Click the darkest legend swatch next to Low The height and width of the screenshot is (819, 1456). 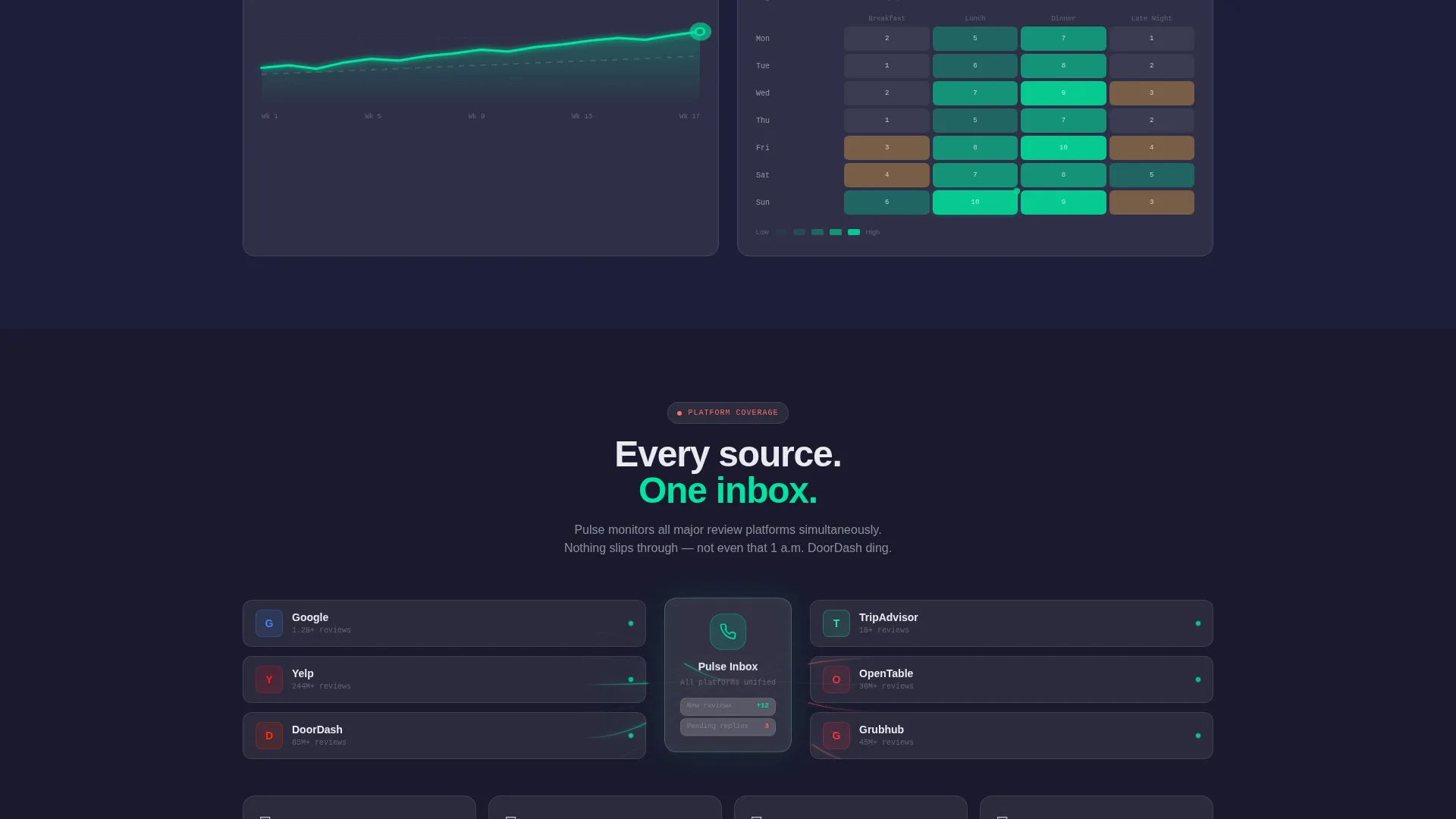pyautogui.click(x=781, y=232)
